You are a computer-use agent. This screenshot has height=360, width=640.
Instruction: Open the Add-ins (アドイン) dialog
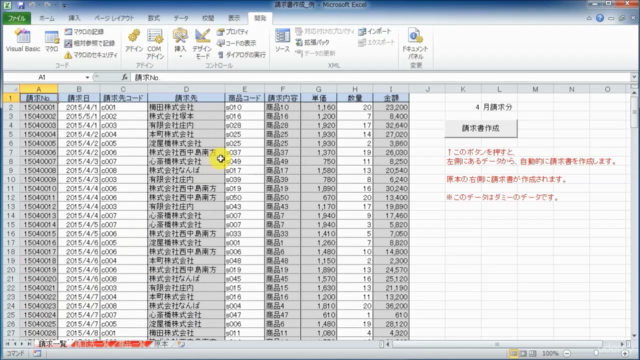click(x=134, y=41)
